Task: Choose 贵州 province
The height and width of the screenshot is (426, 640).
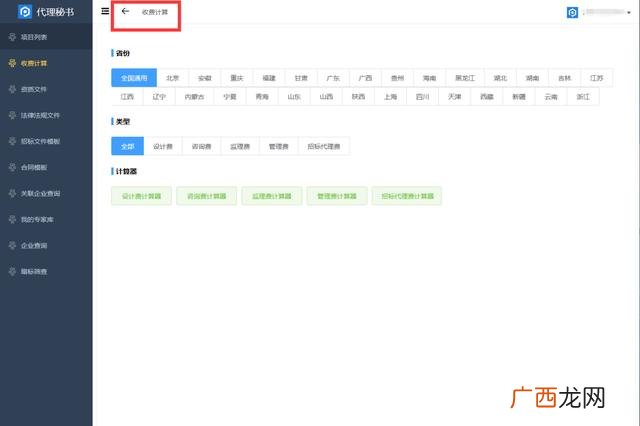Action: point(398,78)
